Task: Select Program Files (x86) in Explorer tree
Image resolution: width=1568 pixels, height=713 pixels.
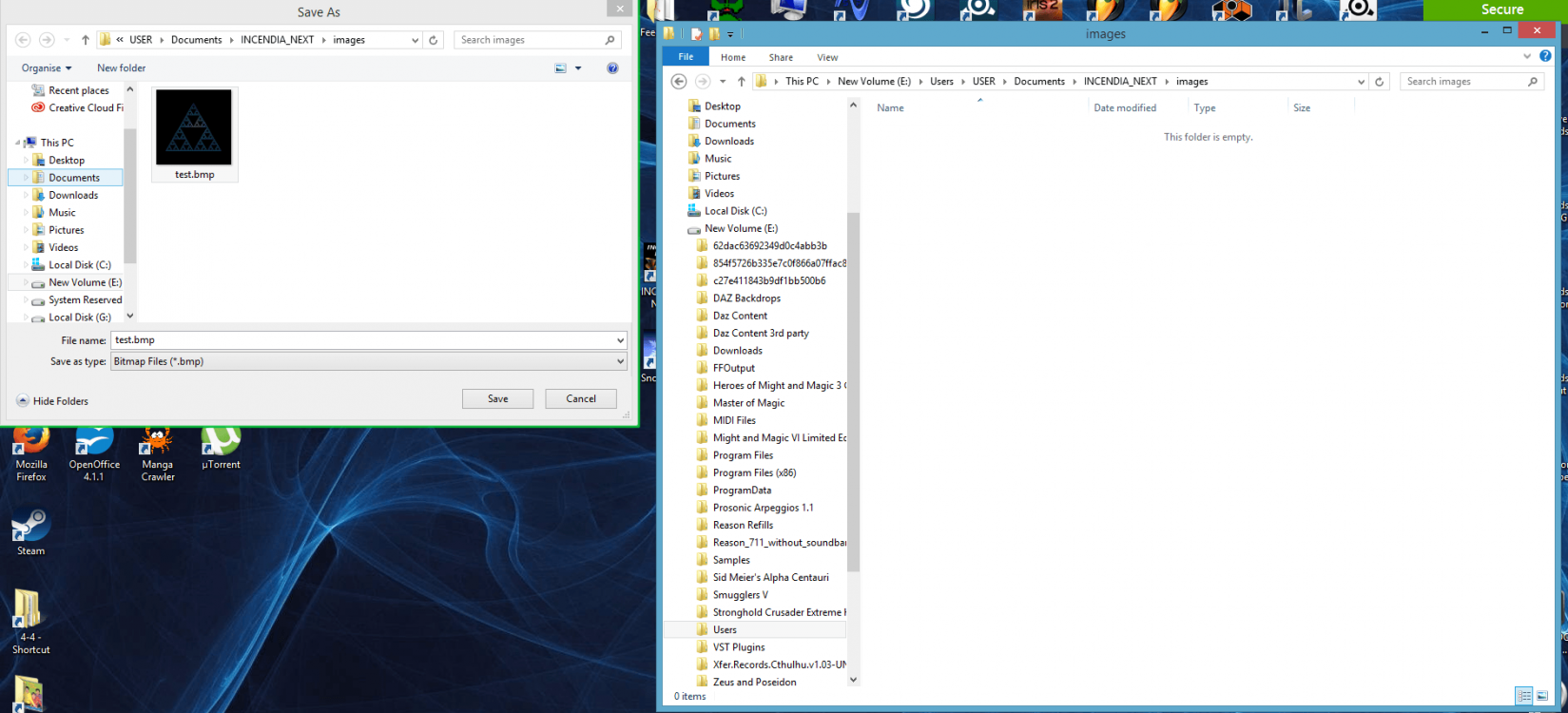Action: tap(755, 472)
